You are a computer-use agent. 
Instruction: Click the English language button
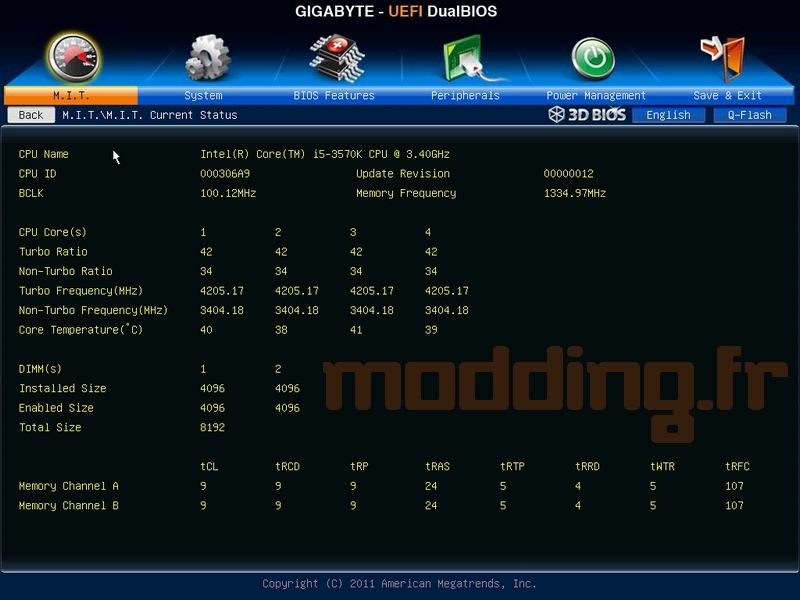pyautogui.click(x=668, y=115)
